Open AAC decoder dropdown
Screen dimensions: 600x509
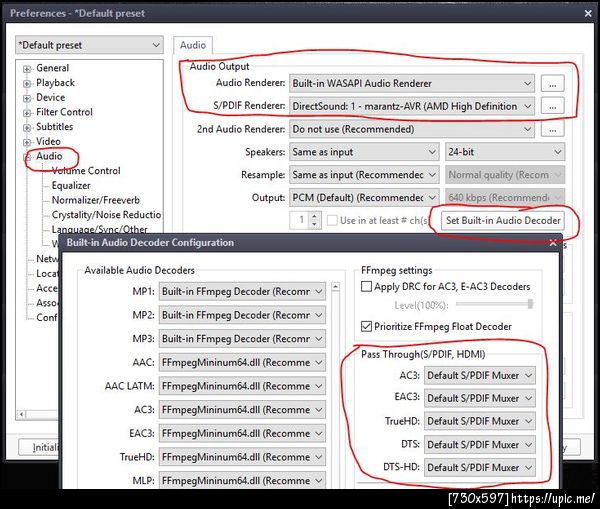point(242,362)
